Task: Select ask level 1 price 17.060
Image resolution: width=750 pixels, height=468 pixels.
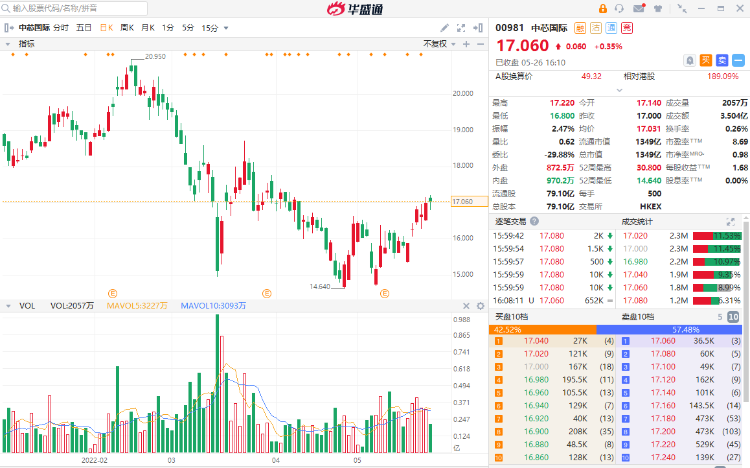Action: [663, 341]
